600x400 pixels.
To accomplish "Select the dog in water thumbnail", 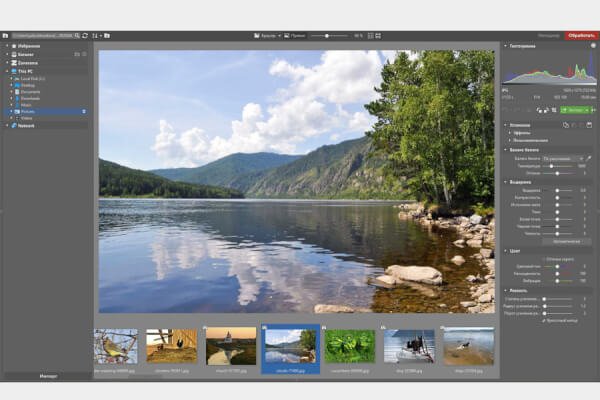I will (469, 346).
